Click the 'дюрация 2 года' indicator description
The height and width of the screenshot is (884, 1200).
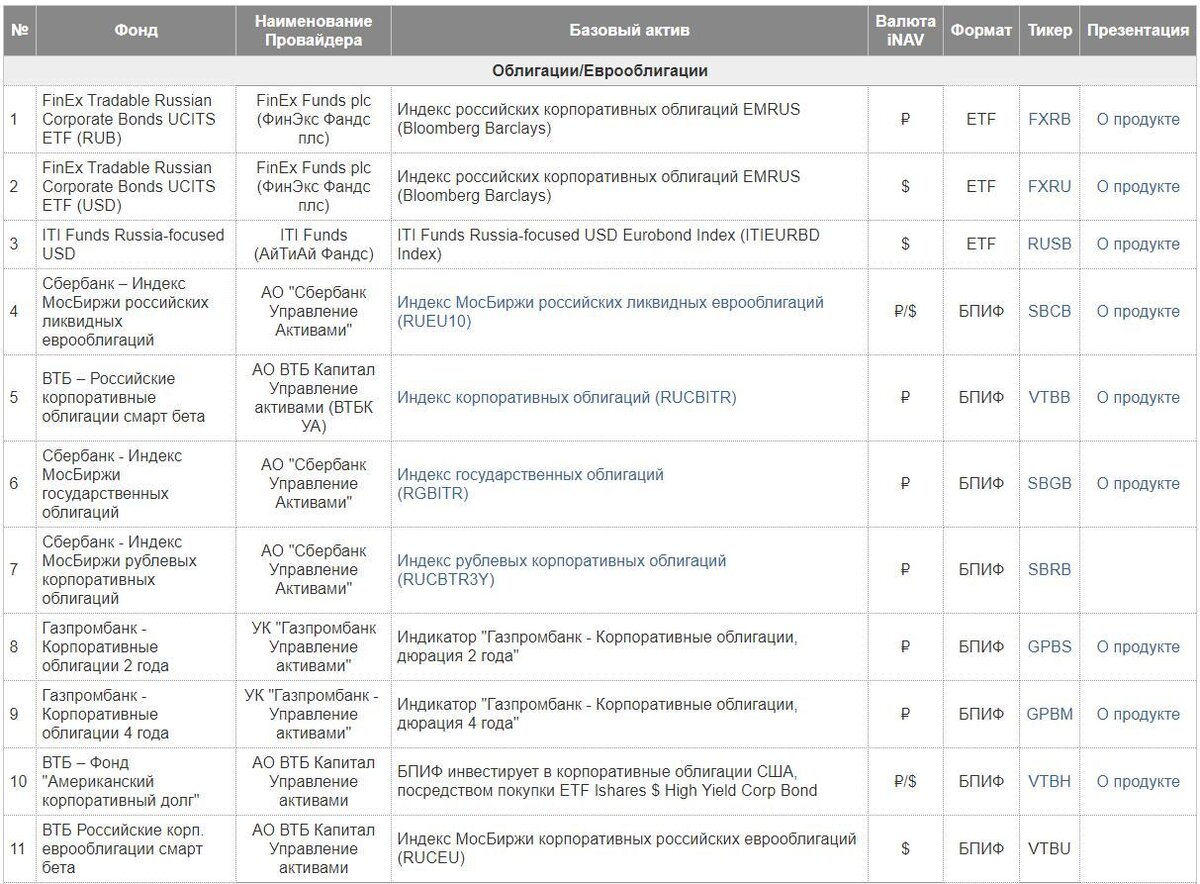598,646
